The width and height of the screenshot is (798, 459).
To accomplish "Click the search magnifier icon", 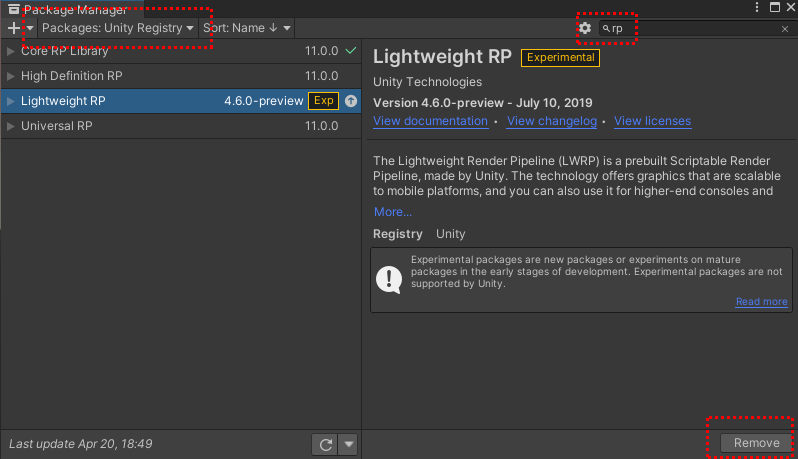I will coord(606,28).
